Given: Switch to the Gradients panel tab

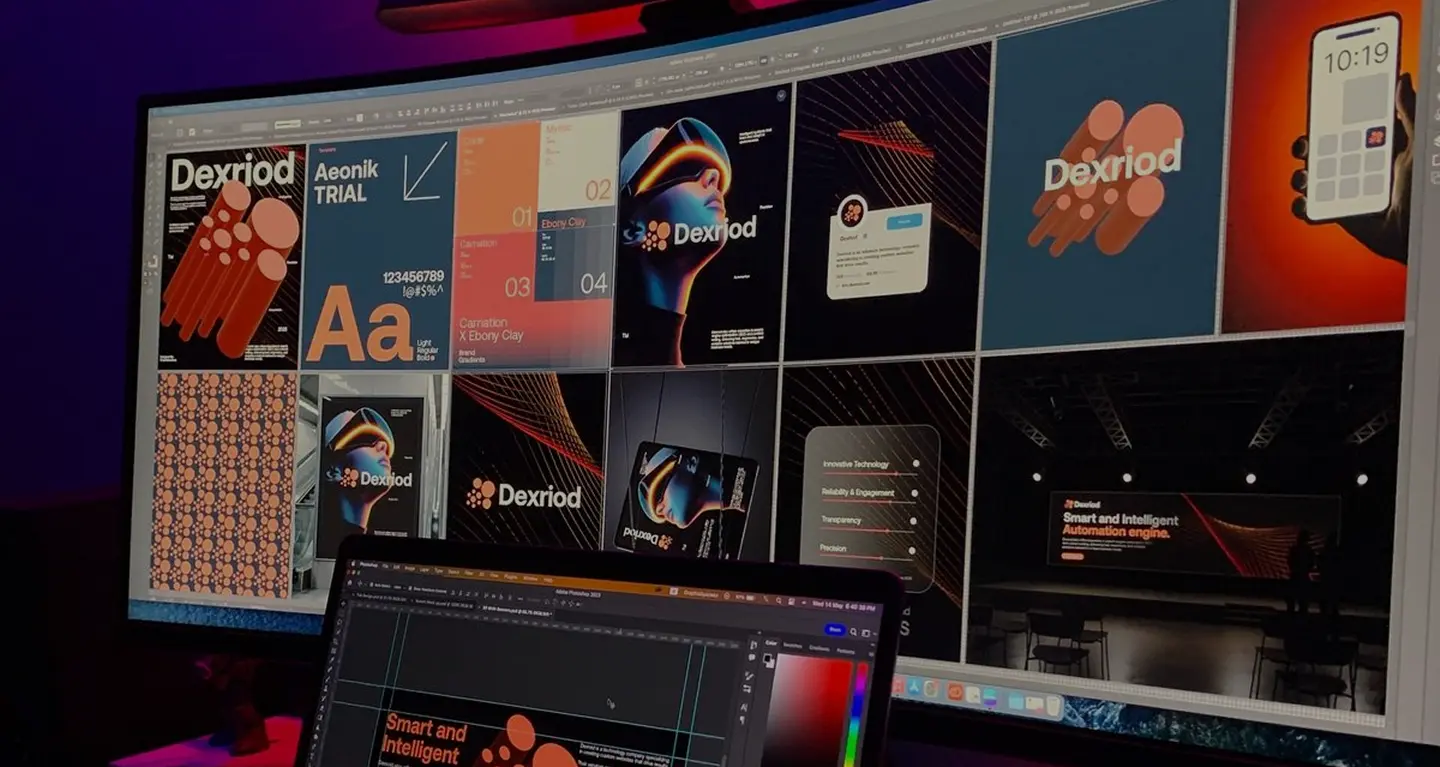Looking at the screenshot, I should coord(819,648).
